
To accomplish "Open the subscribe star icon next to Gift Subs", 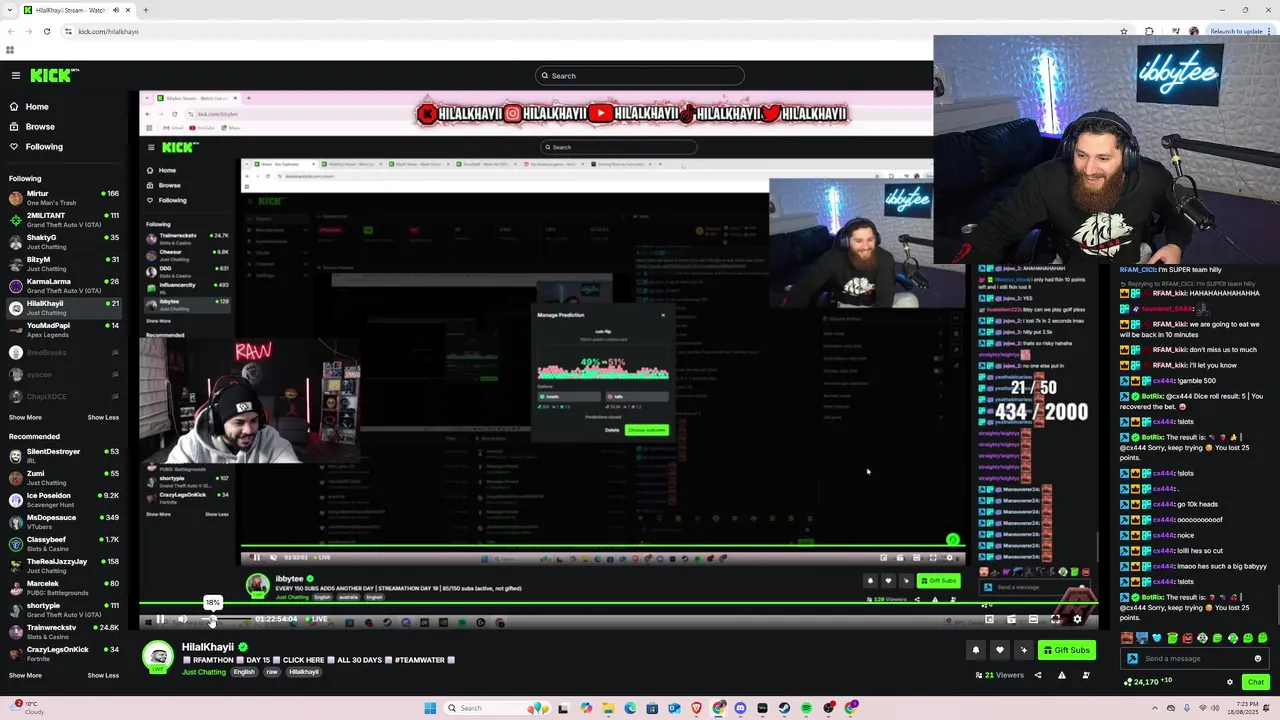I will pyautogui.click(x=1023, y=650).
